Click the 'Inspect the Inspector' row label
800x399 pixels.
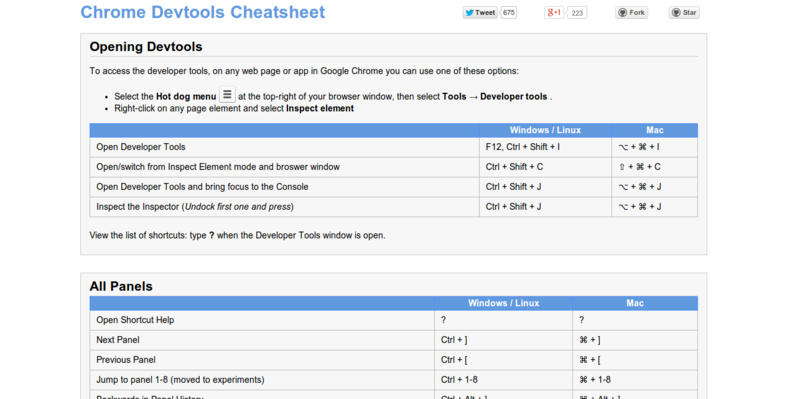click(195, 207)
